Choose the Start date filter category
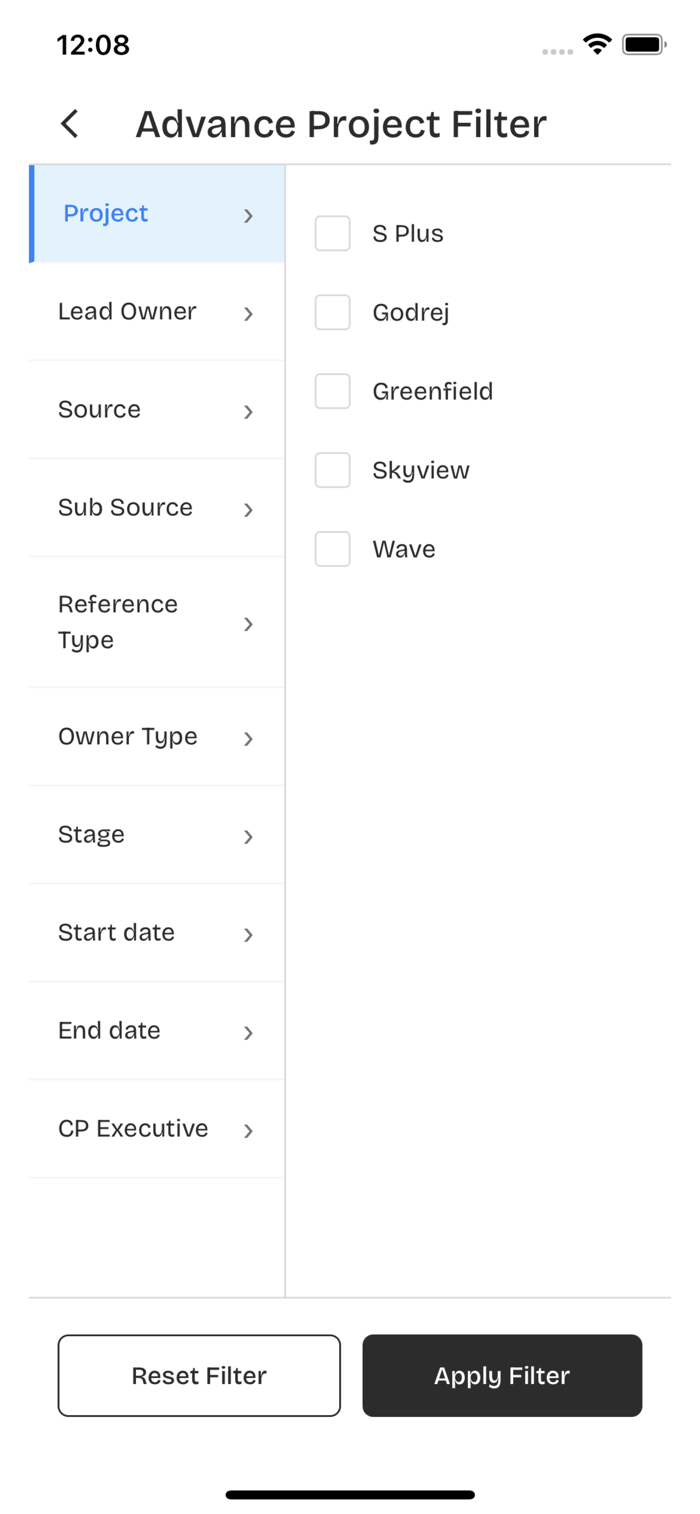This screenshot has width=700, height=1514. (x=157, y=933)
